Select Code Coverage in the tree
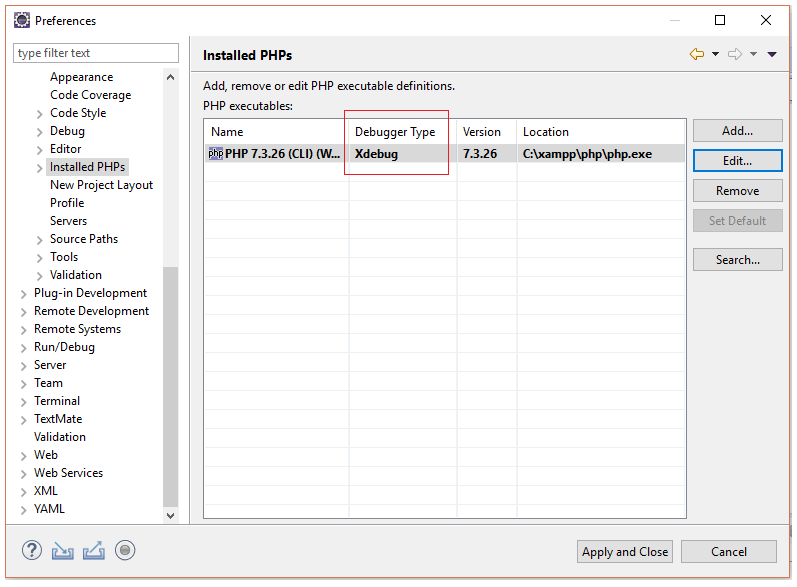 point(90,95)
